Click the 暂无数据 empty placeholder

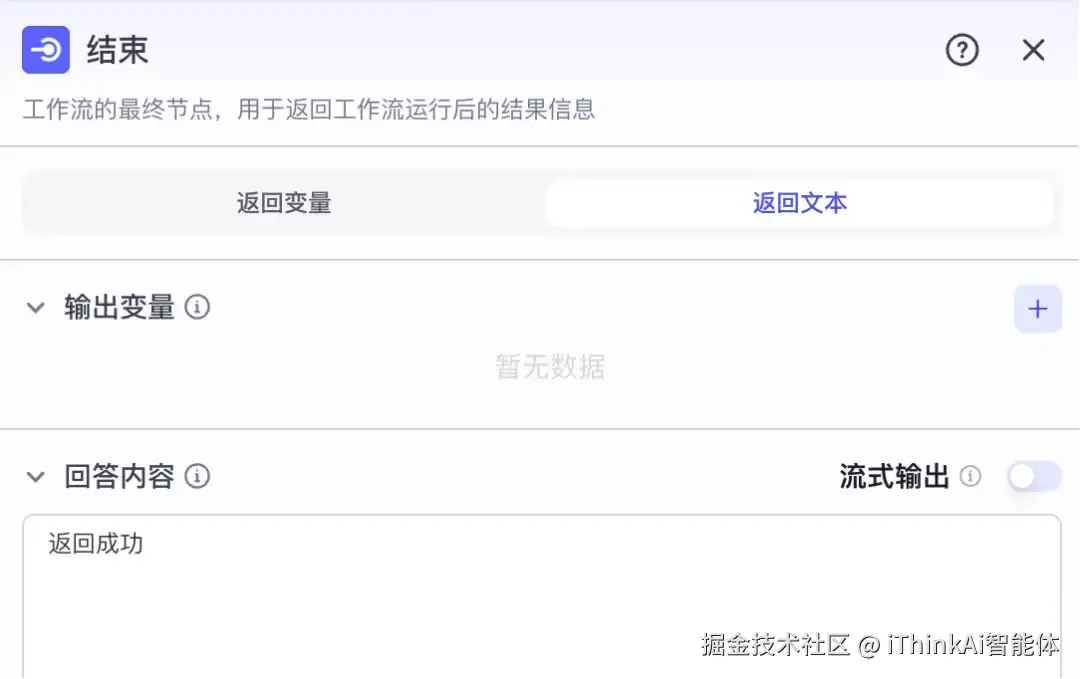(x=550, y=366)
